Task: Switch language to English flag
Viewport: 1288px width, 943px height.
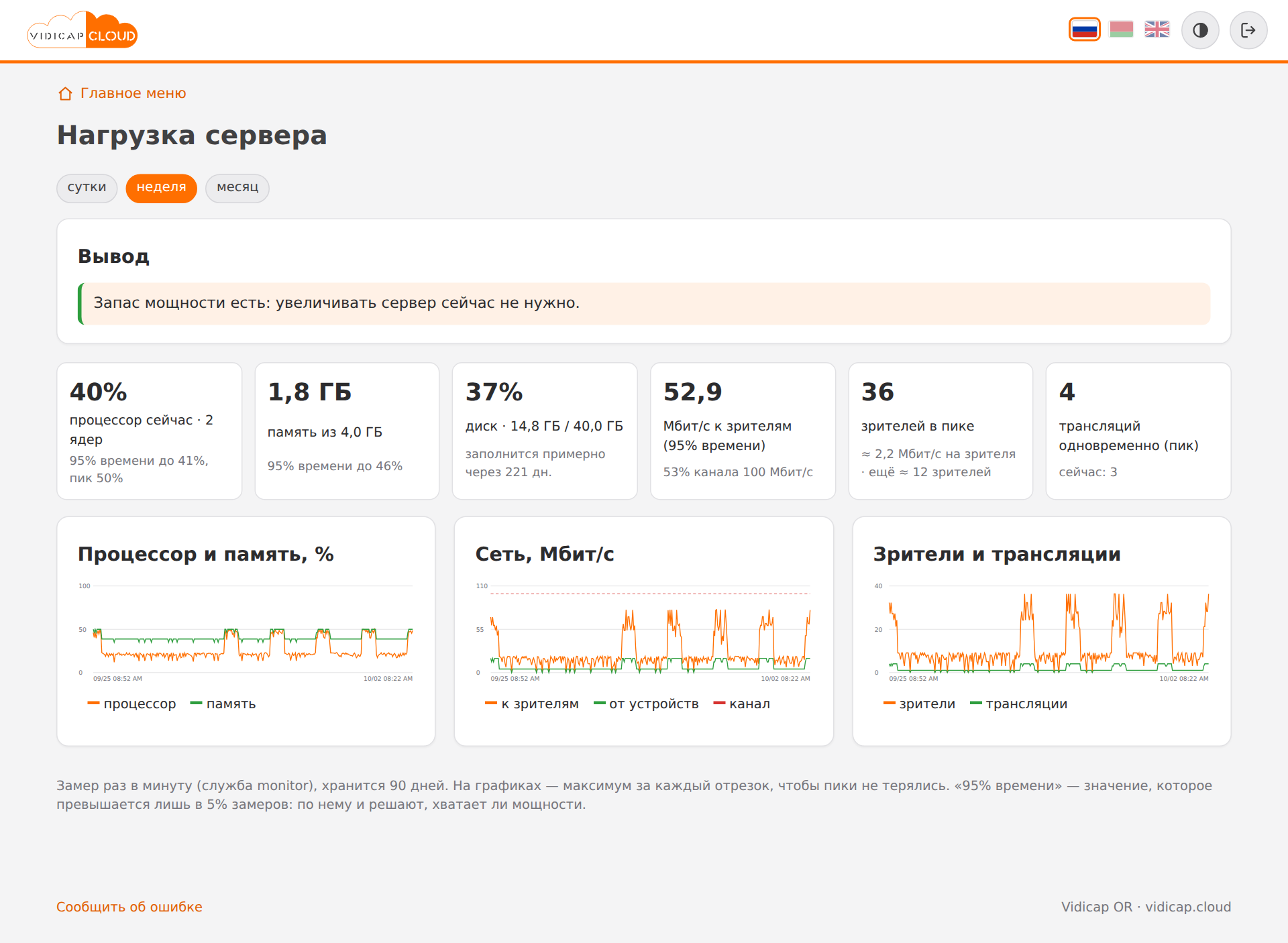Action: [1157, 30]
